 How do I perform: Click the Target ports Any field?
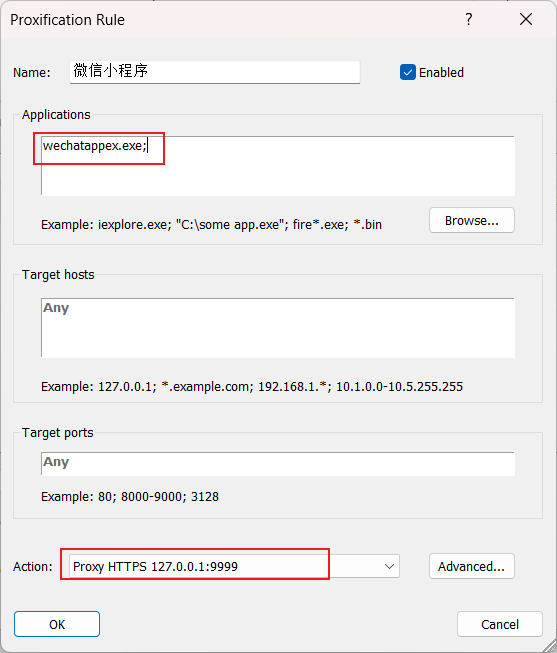click(x=278, y=464)
